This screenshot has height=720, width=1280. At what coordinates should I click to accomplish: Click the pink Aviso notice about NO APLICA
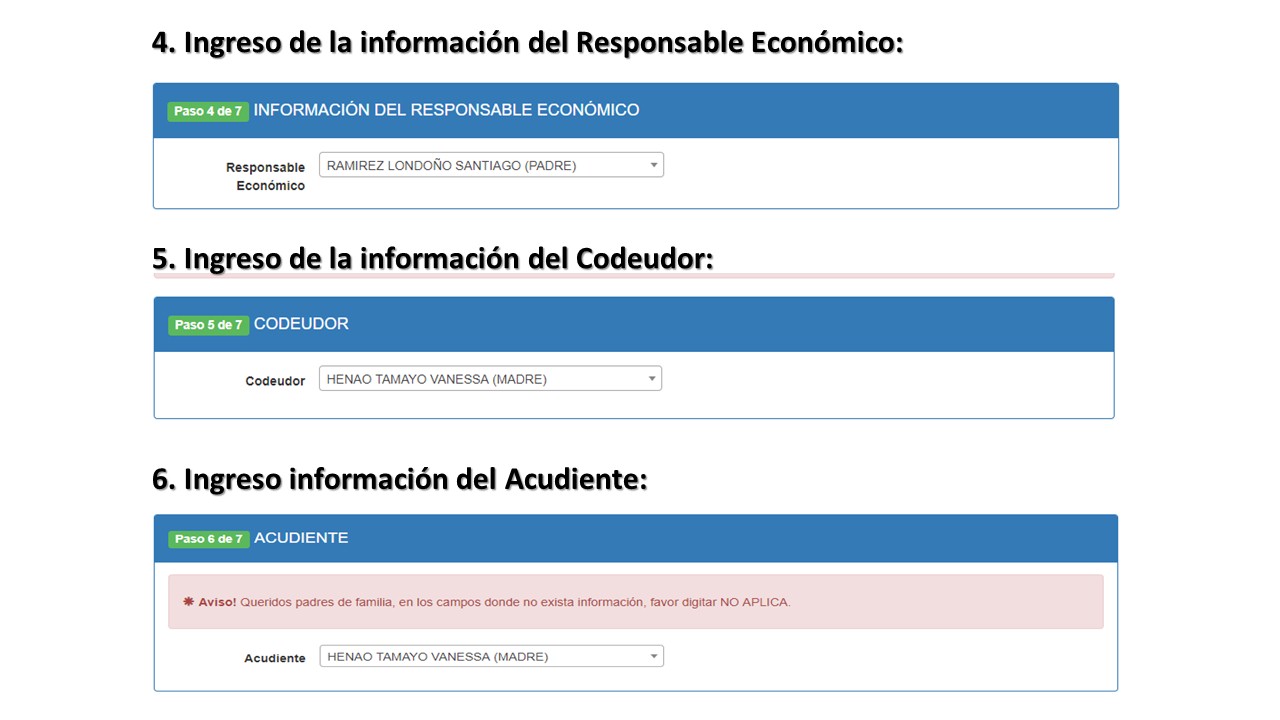pyautogui.click(x=635, y=602)
